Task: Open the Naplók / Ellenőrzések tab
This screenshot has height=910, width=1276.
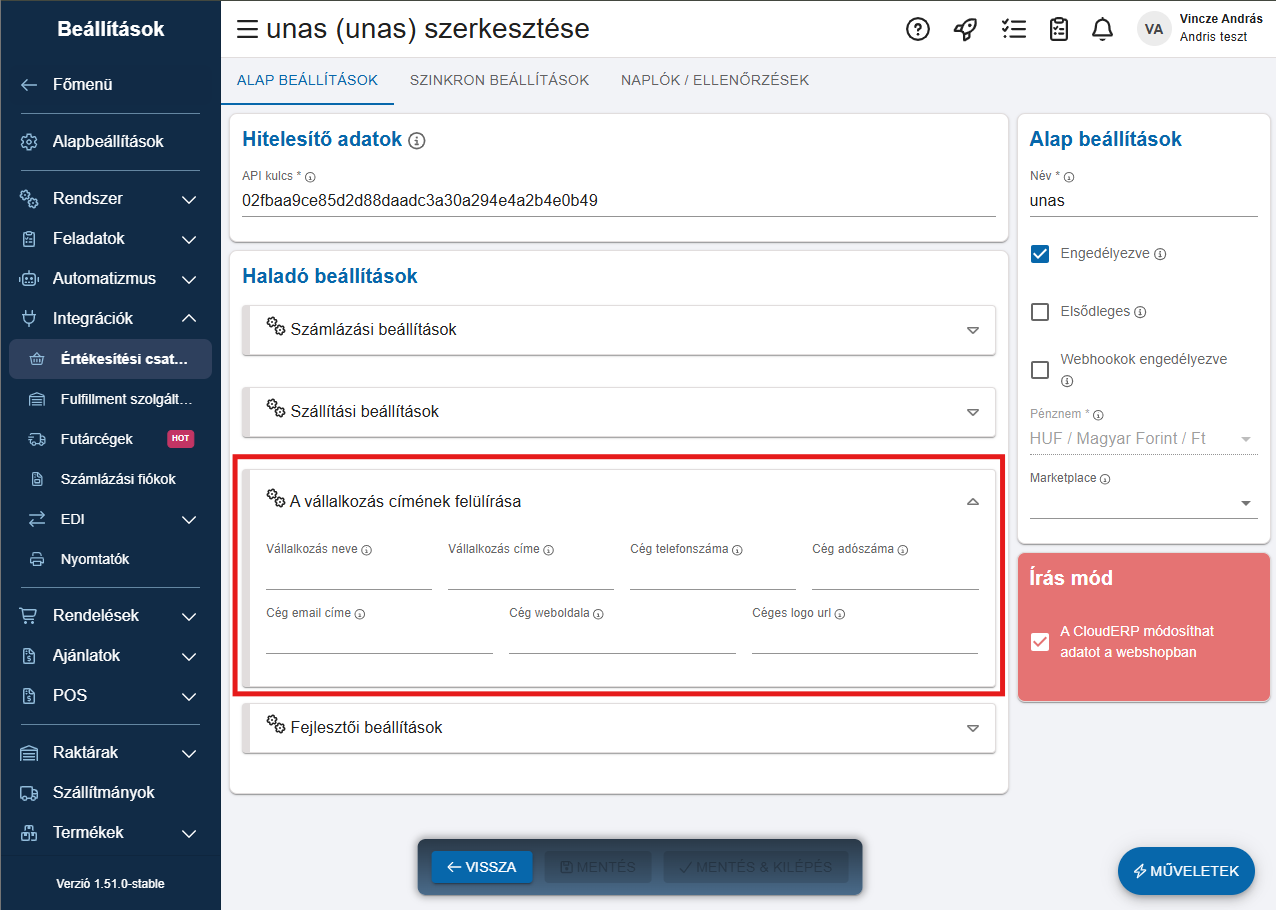Action: [714, 80]
